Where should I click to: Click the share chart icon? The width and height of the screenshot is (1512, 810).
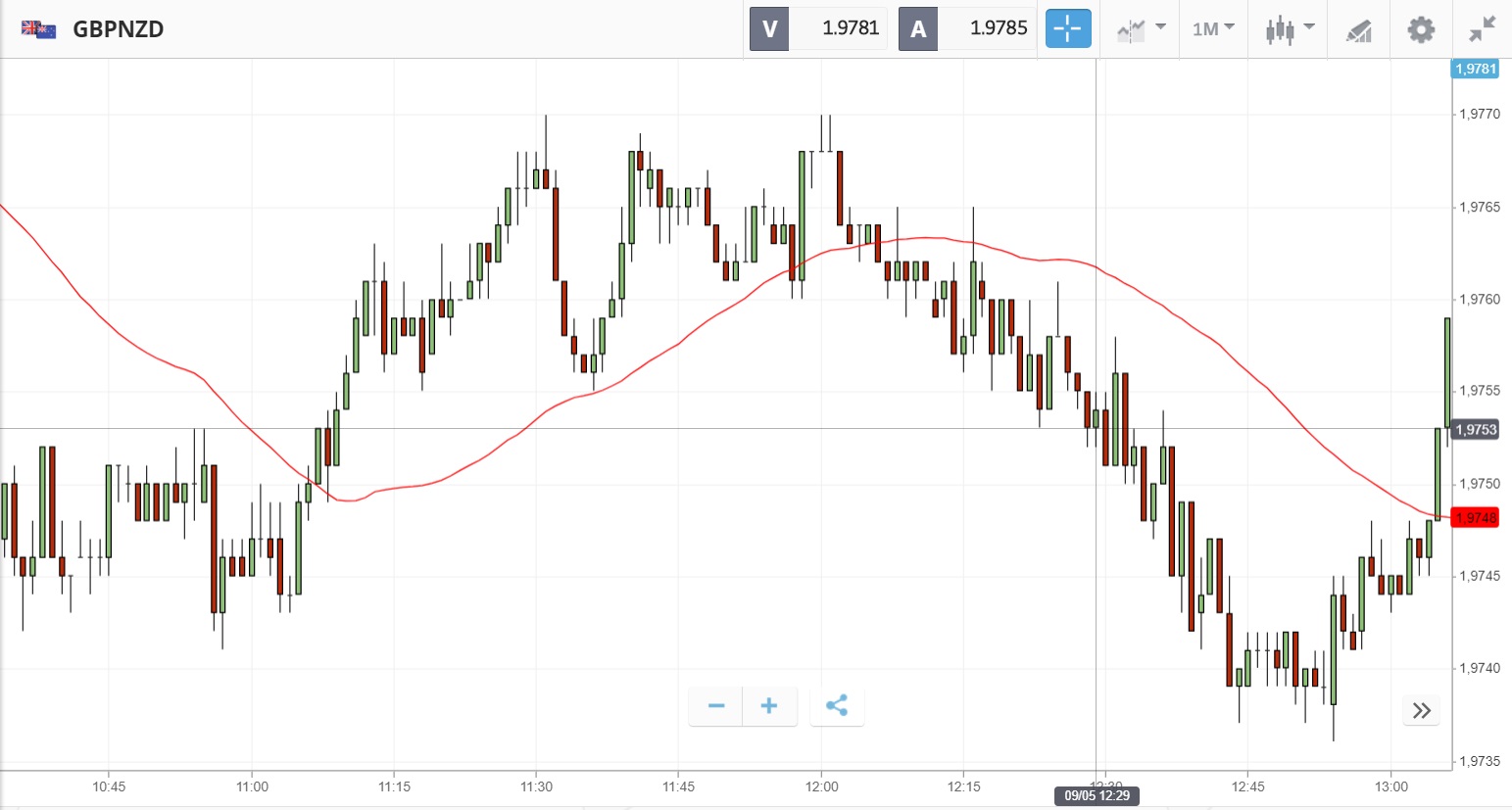(837, 706)
